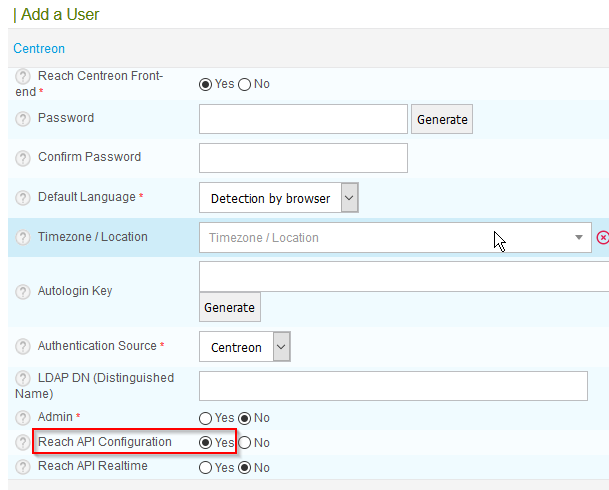
Task: Open help icon next to Reach API Realtime
Action: 23,467
